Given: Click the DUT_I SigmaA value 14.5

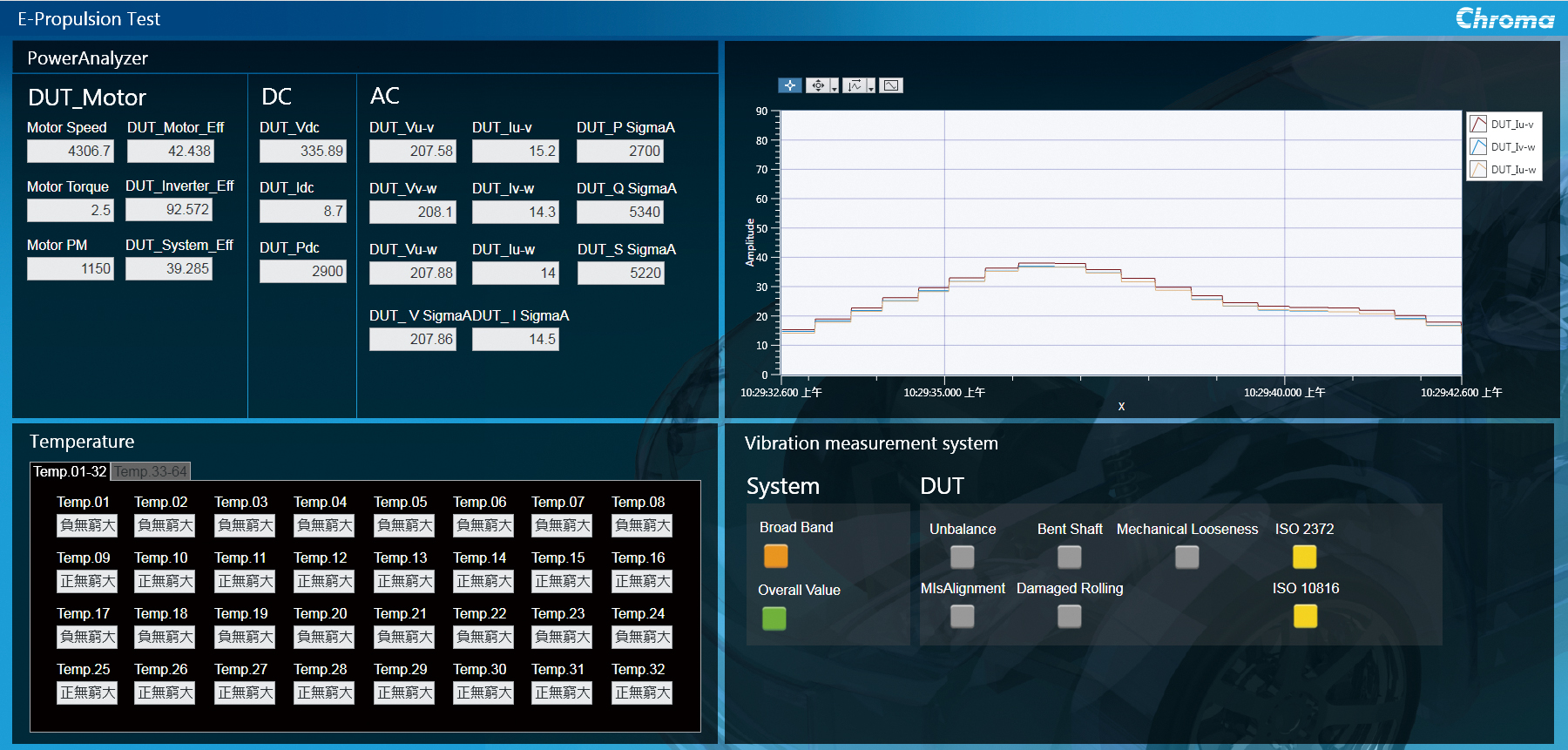Looking at the screenshot, I should (x=516, y=339).
